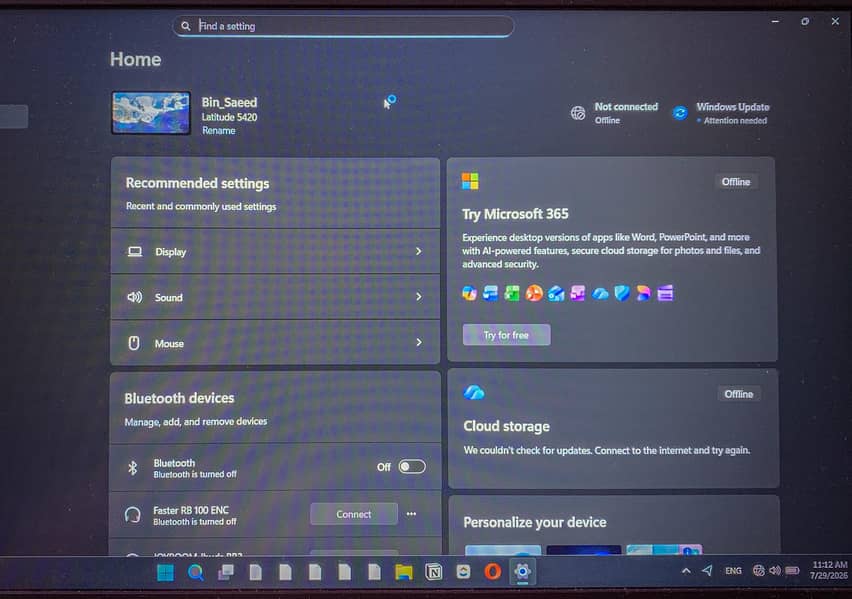Click the Rename link under Bin_Saeed
This screenshot has width=852, height=599.
[x=218, y=131]
